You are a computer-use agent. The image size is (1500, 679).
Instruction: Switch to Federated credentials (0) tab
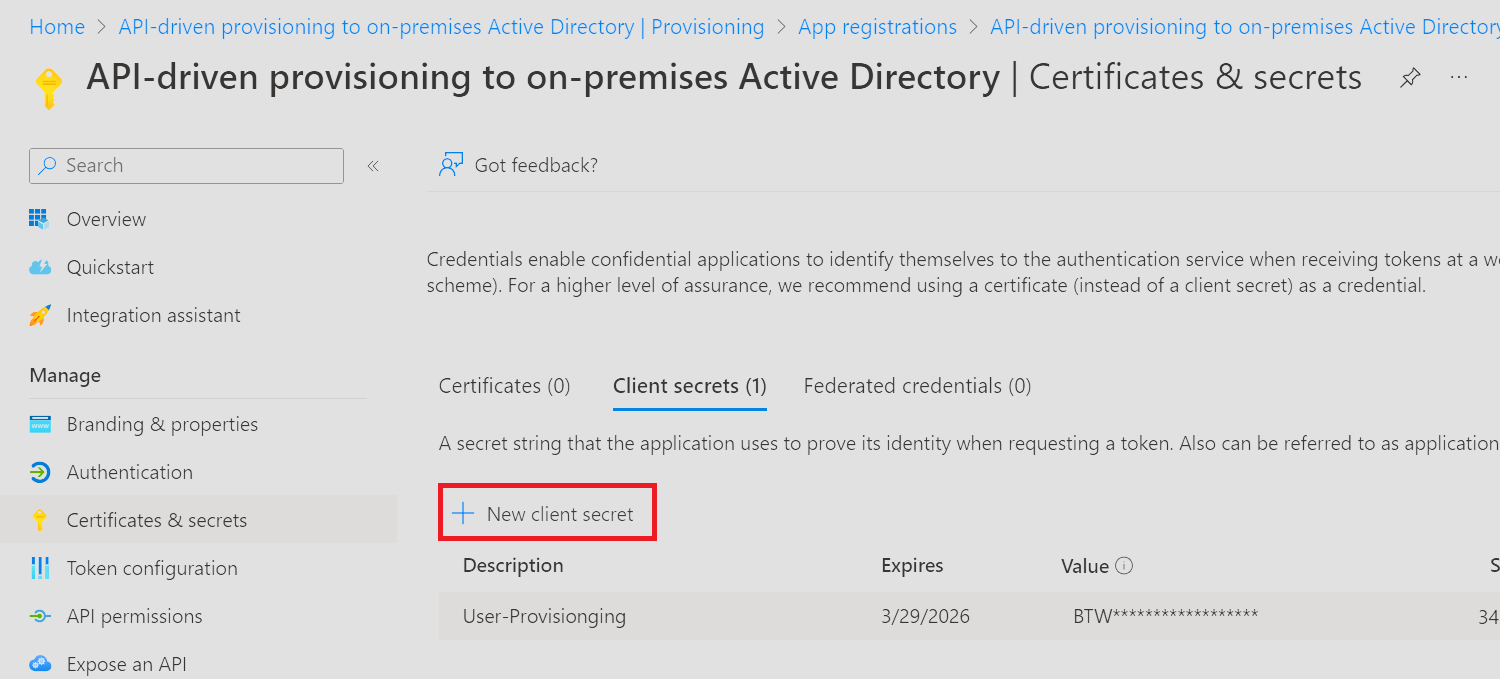[917, 386]
